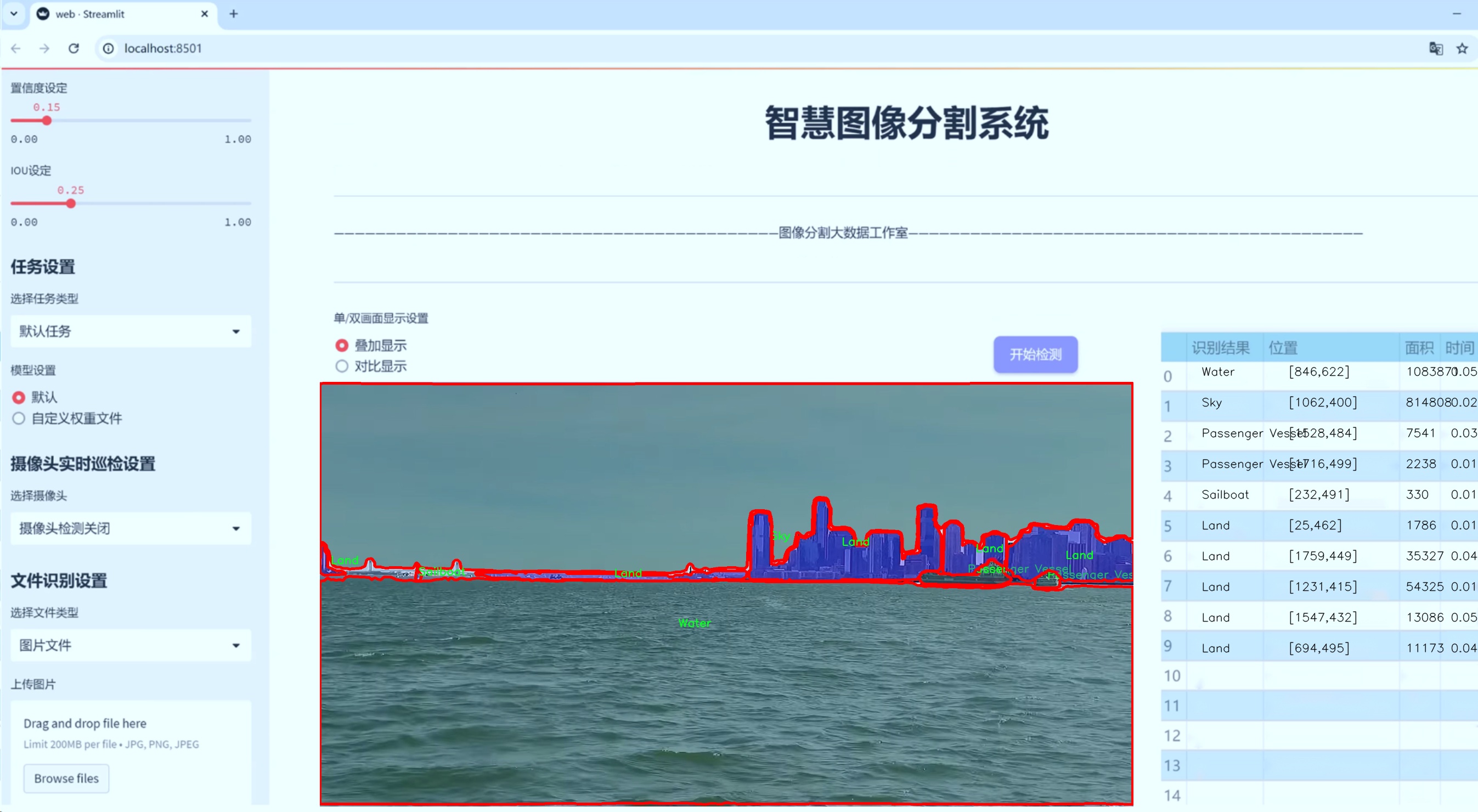Expand the 默认任务 task type dropdown
Viewport: 1478px width, 812px height.
click(x=131, y=331)
